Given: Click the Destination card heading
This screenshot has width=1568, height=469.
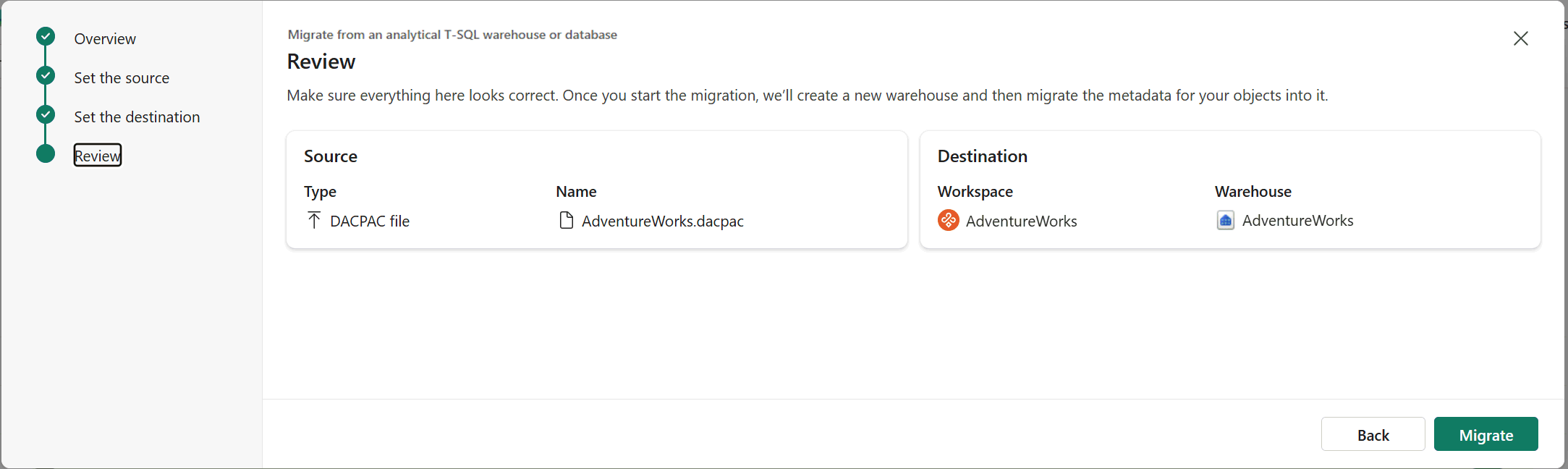Looking at the screenshot, I should coord(982,156).
